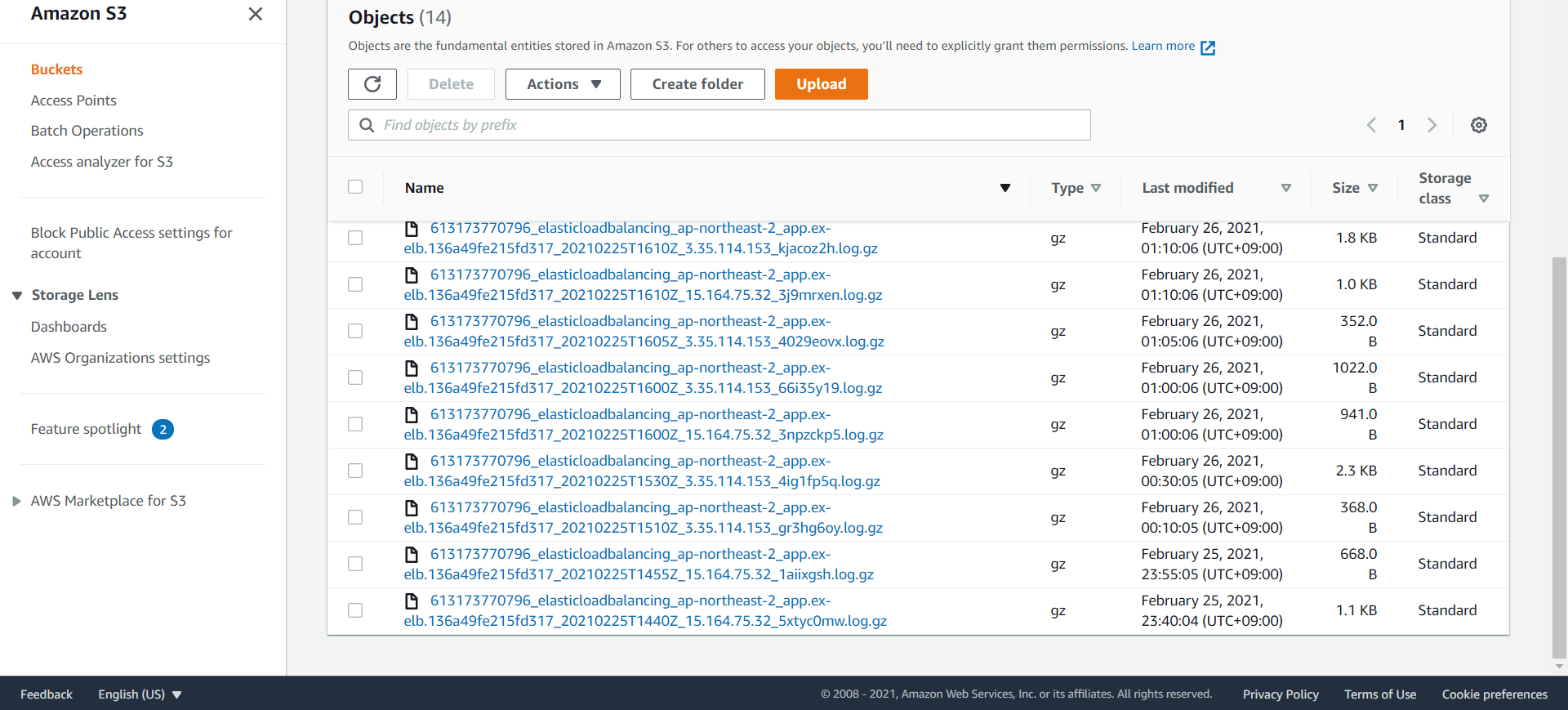Sort objects by Type column arrow
Image resolution: width=1568 pixels, height=710 pixels.
(1096, 188)
